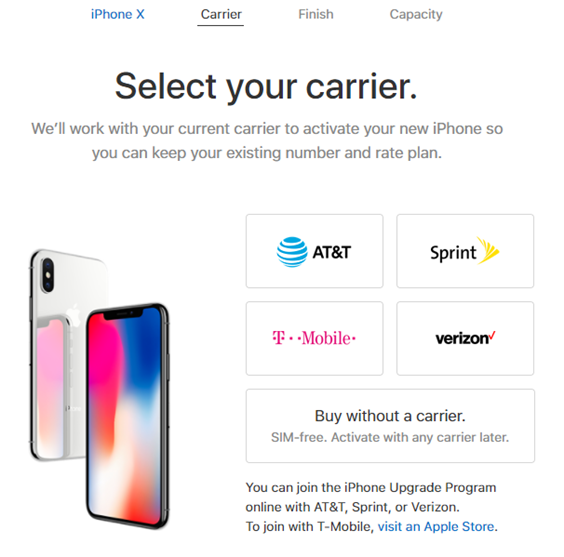Go to the Capacity step tab
Viewport: 564px width, 557px height.
point(416,15)
